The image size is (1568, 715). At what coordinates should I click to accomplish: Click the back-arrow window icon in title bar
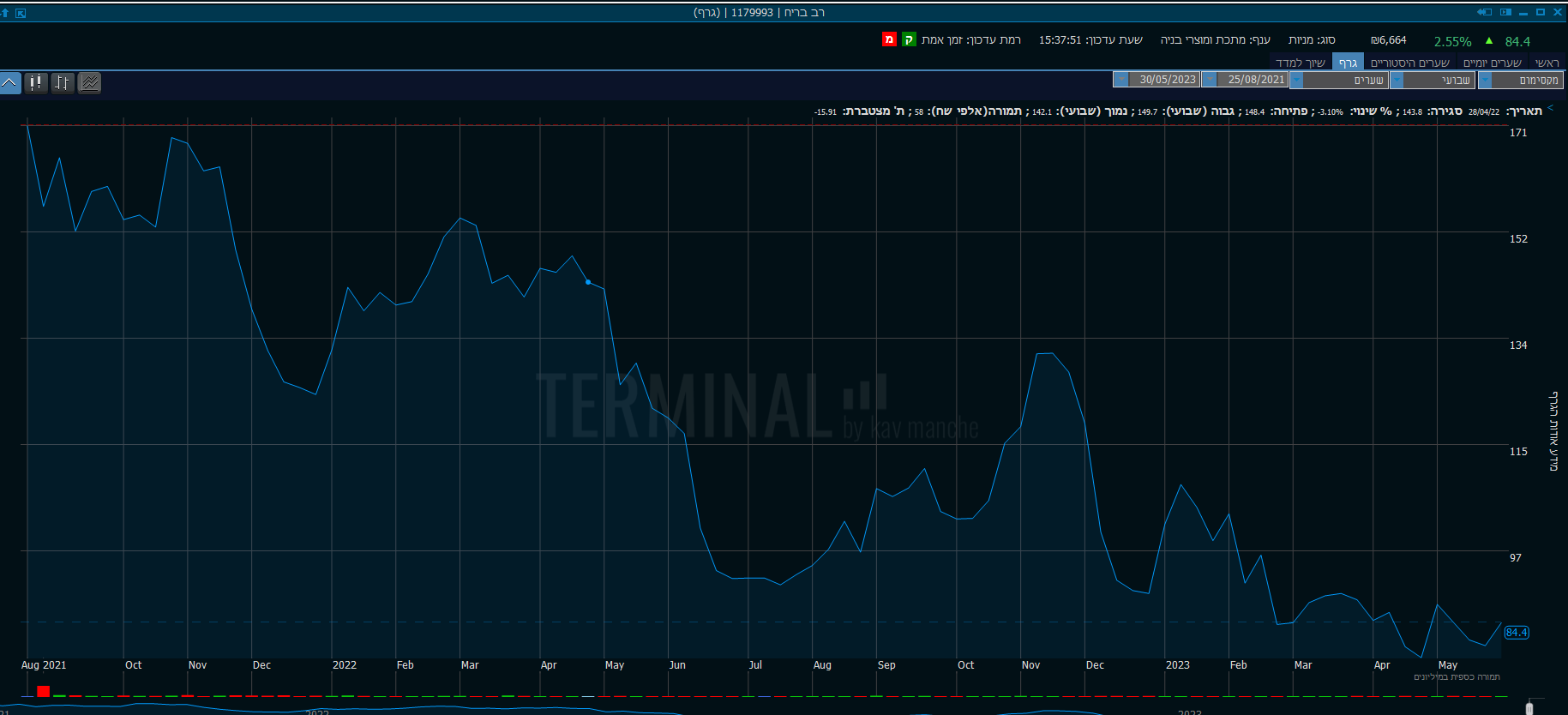click(1484, 12)
